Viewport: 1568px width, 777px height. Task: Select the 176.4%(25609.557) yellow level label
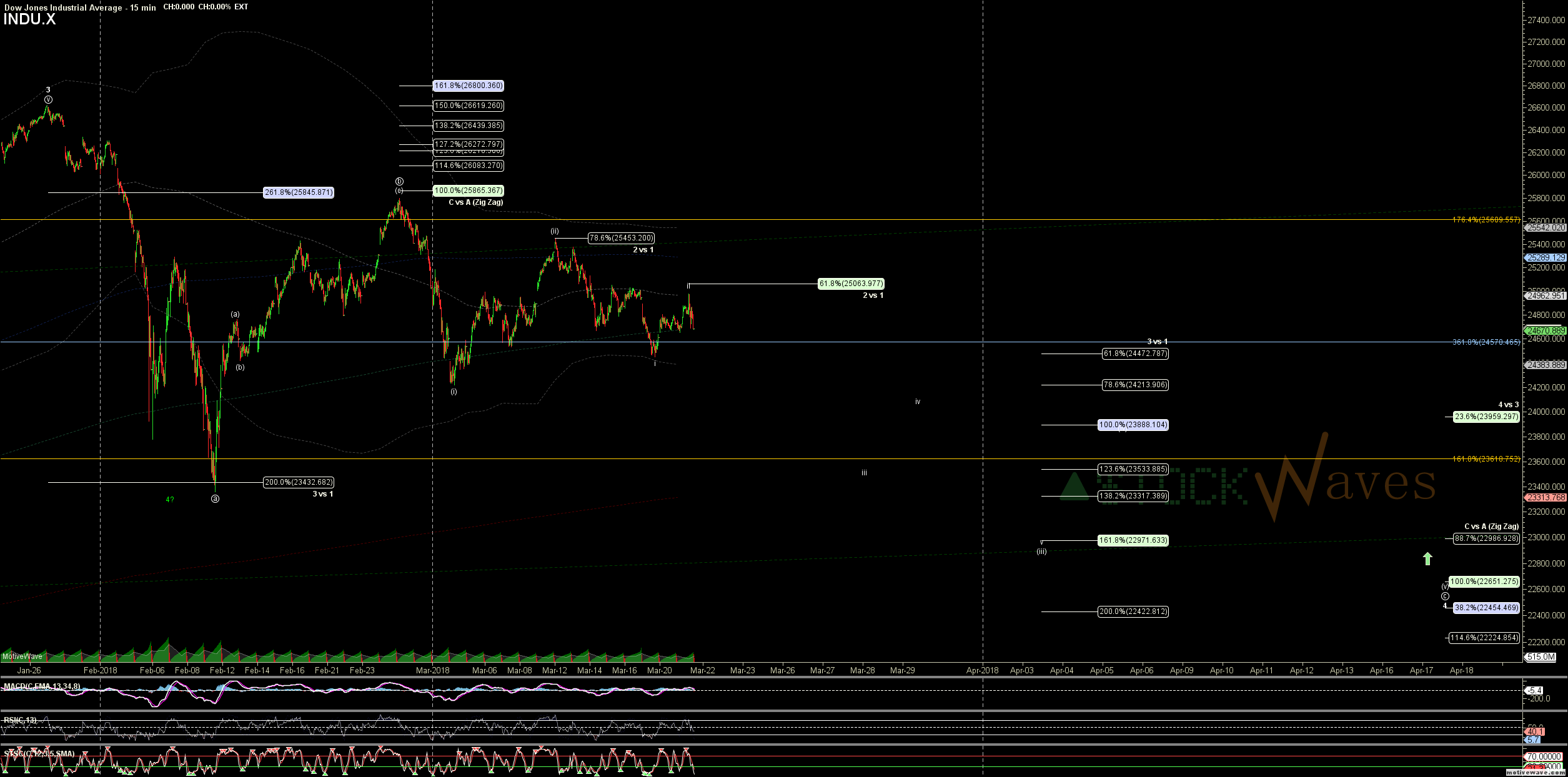point(1486,220)
